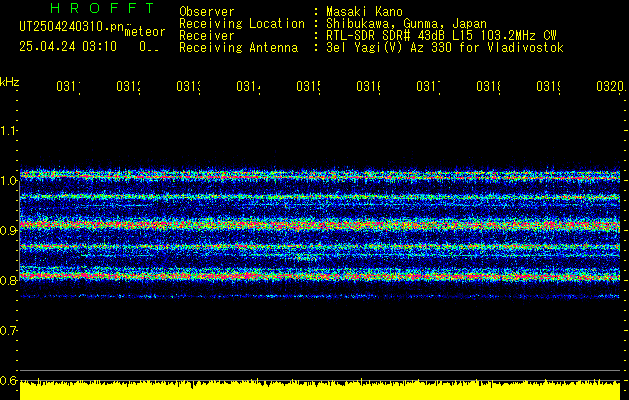Viewport: 629px width, 400px height.
Task: Click the 0319 time marker
Action: click(549, 86)
